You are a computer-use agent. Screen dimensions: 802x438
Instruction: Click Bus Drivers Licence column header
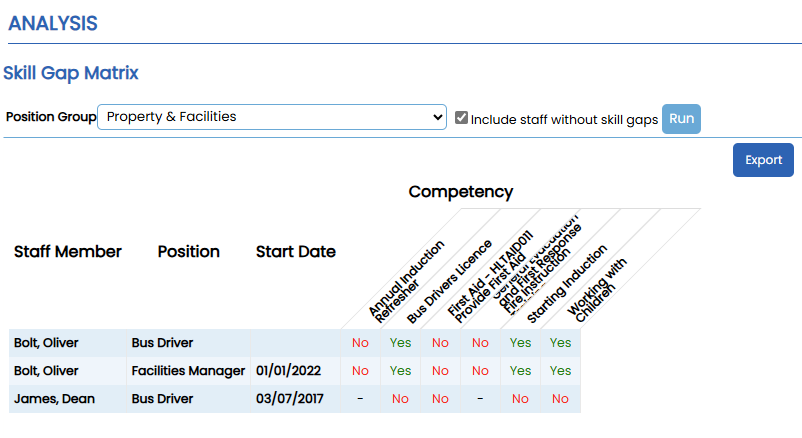tap(449, 281)
